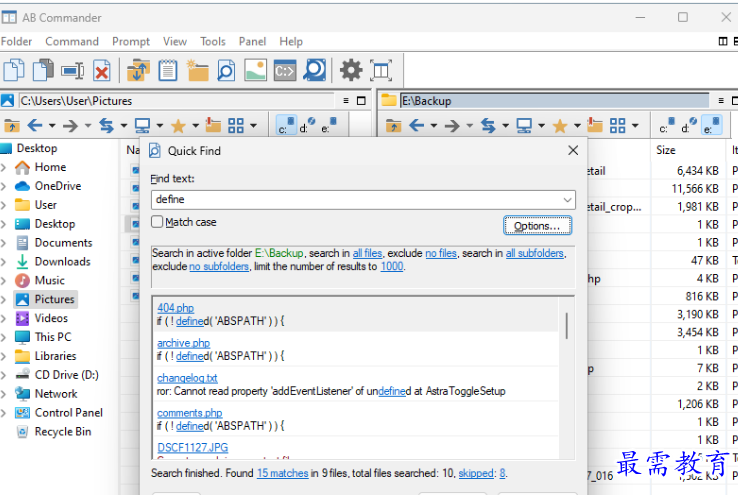738x495 pixels.
Task: Click the all files link
Action: [x=368, y=253]
